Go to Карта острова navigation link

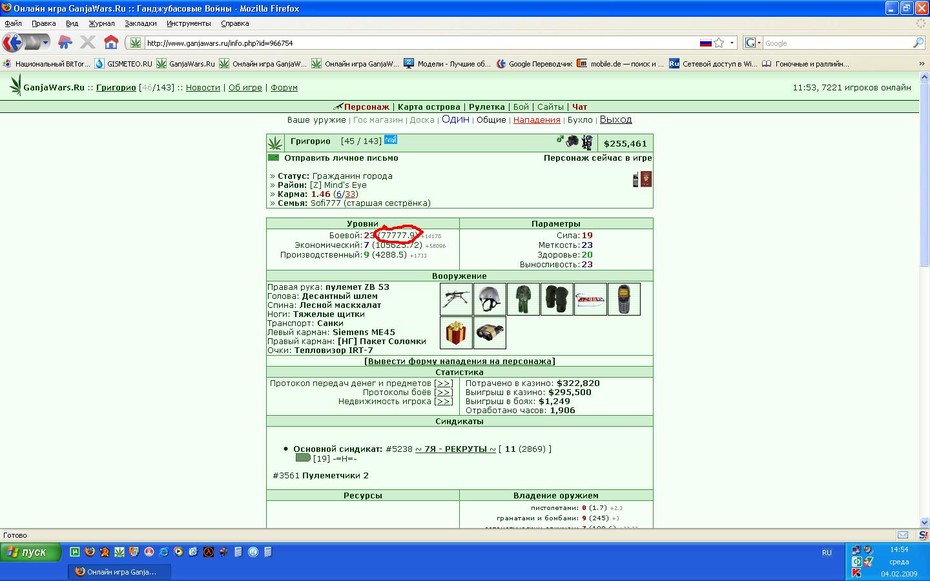tap(429, 107)
